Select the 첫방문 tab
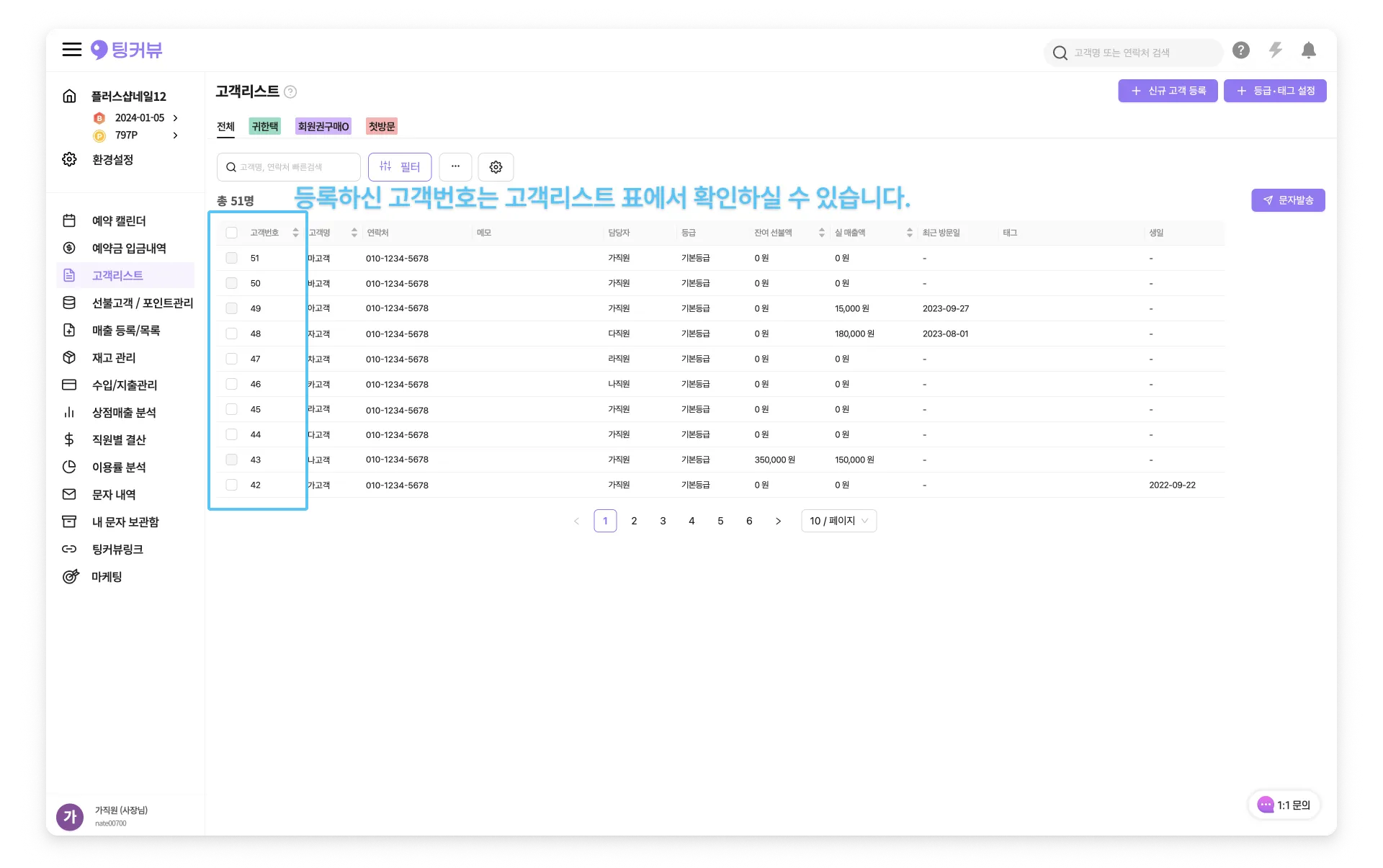The image size is (1383, 868). coord(381,127)
